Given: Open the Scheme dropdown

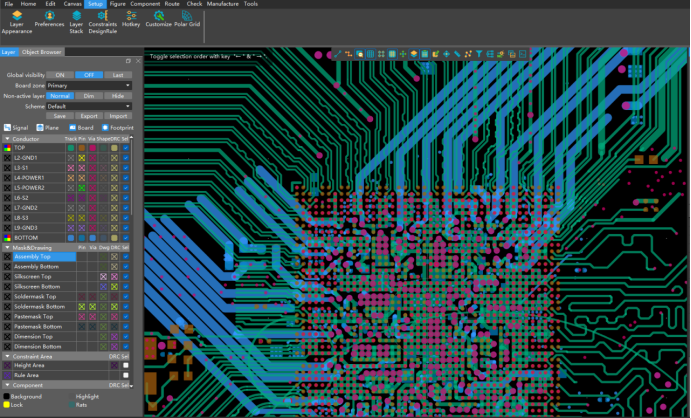Looking at the screenshot, I should pos(89,106).
